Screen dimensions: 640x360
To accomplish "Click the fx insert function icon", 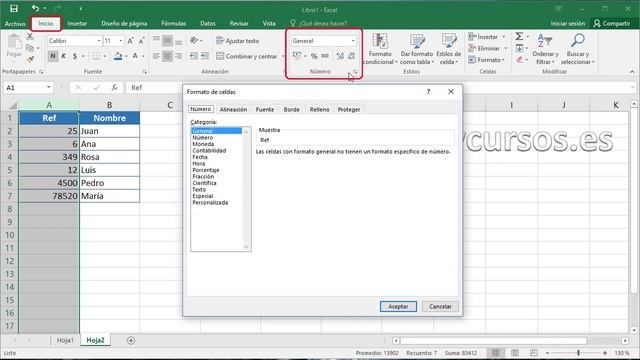I will 114,87.
